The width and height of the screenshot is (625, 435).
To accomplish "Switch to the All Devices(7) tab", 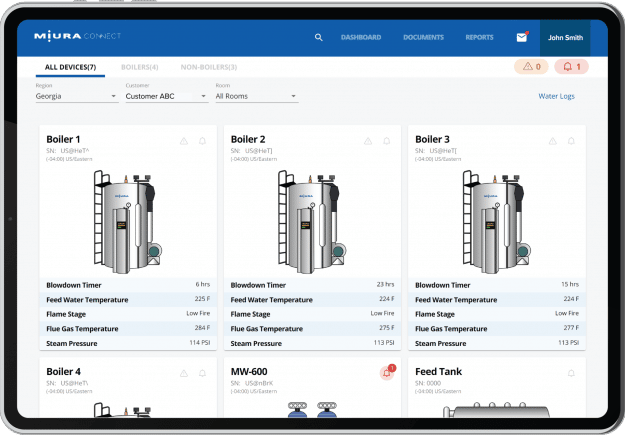I will coord(71,67).
